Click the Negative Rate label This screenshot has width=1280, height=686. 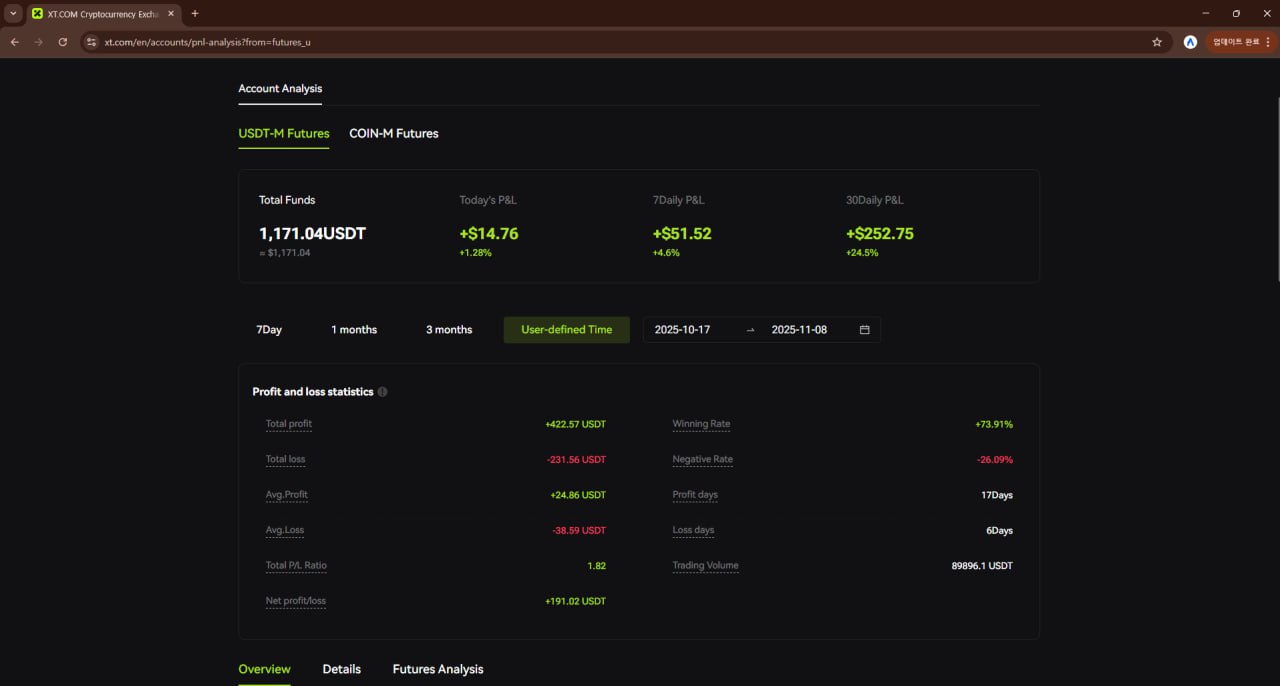pyautogui.click(x=703, y=460)
